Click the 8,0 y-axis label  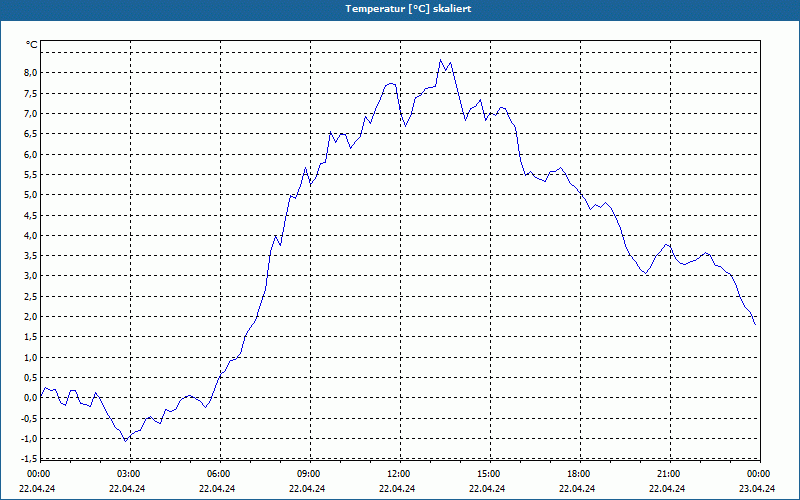(x=31, y=73)
